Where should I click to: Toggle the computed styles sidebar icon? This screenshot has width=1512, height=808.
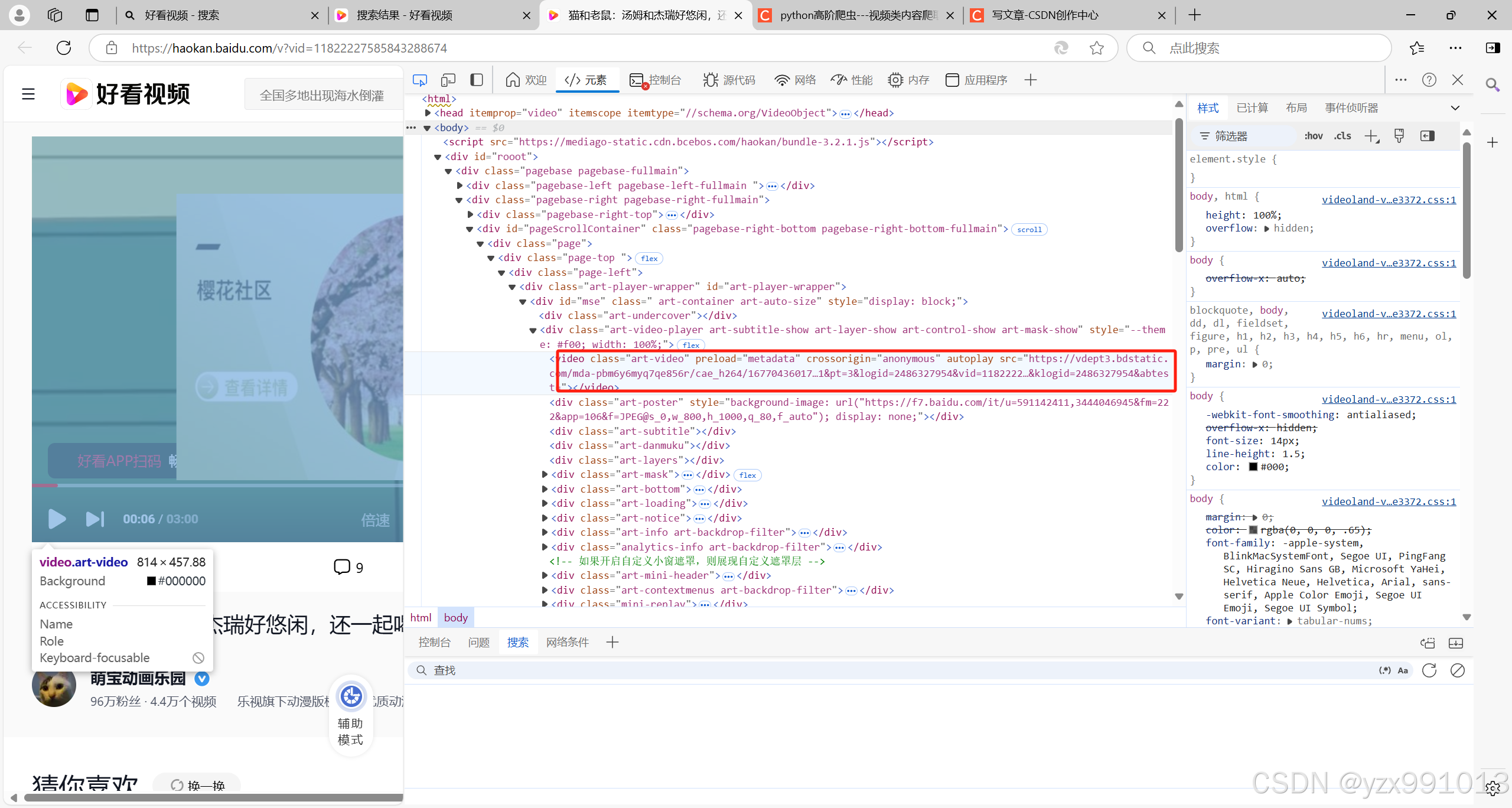1428,136
